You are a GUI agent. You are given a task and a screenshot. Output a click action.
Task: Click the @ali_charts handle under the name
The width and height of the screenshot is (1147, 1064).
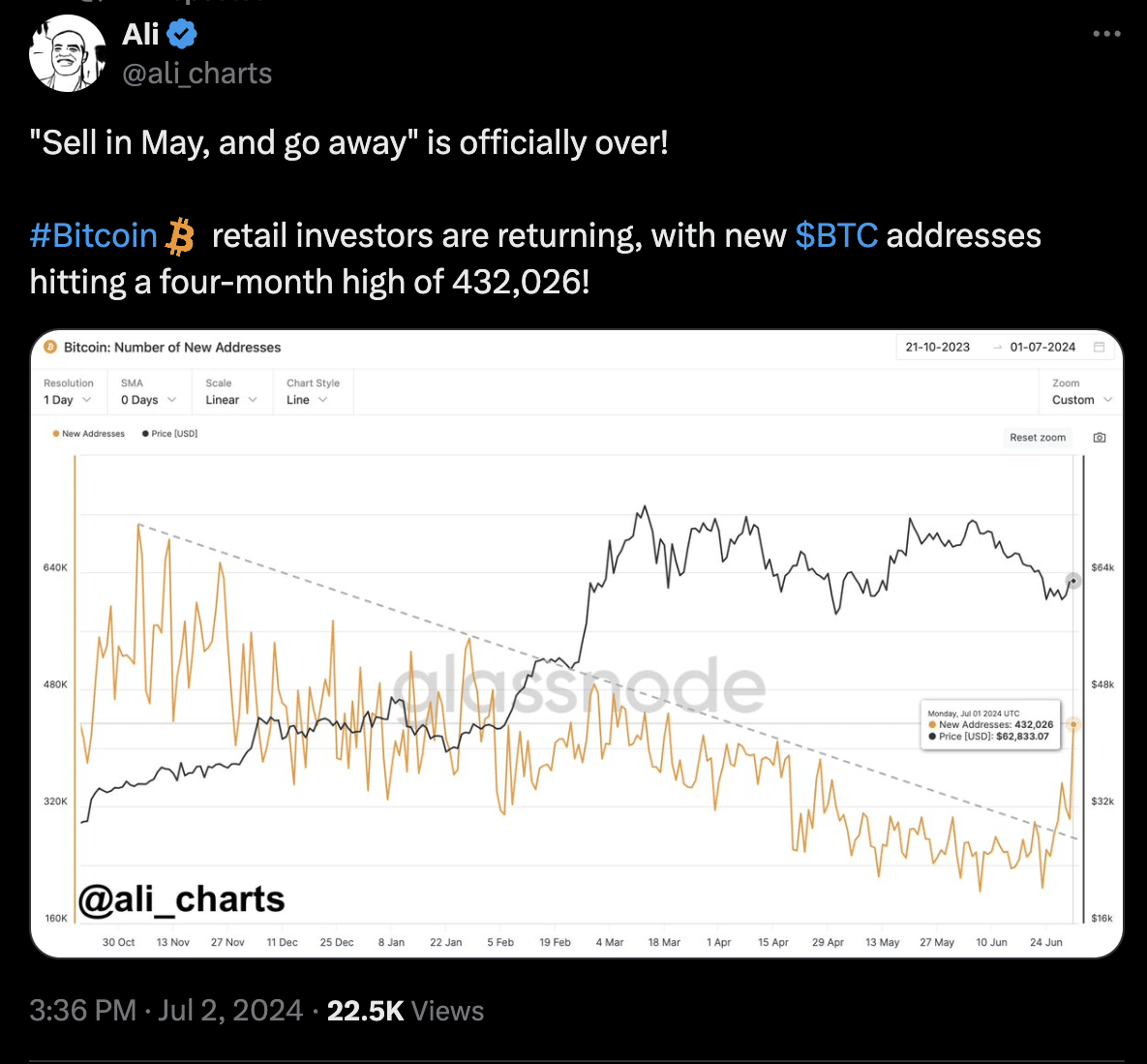pos(196,74)
